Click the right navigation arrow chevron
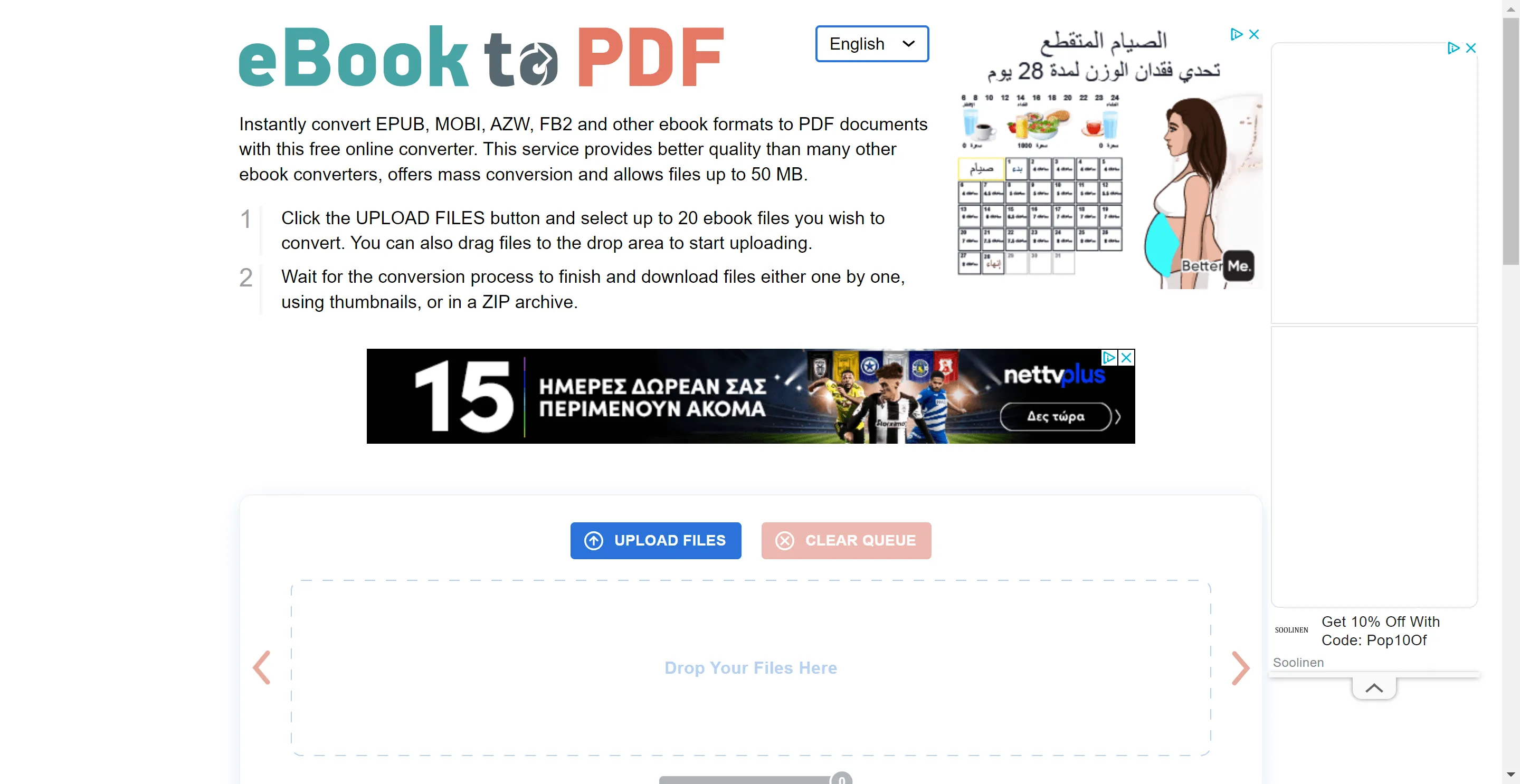This screenshot has width=1520, height=784. 1240,668
